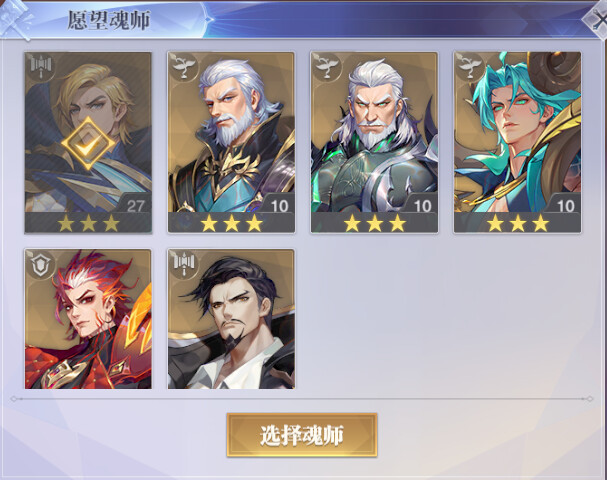
Task: Select the teal-haired hero card
Action: (x=517, y=142)
